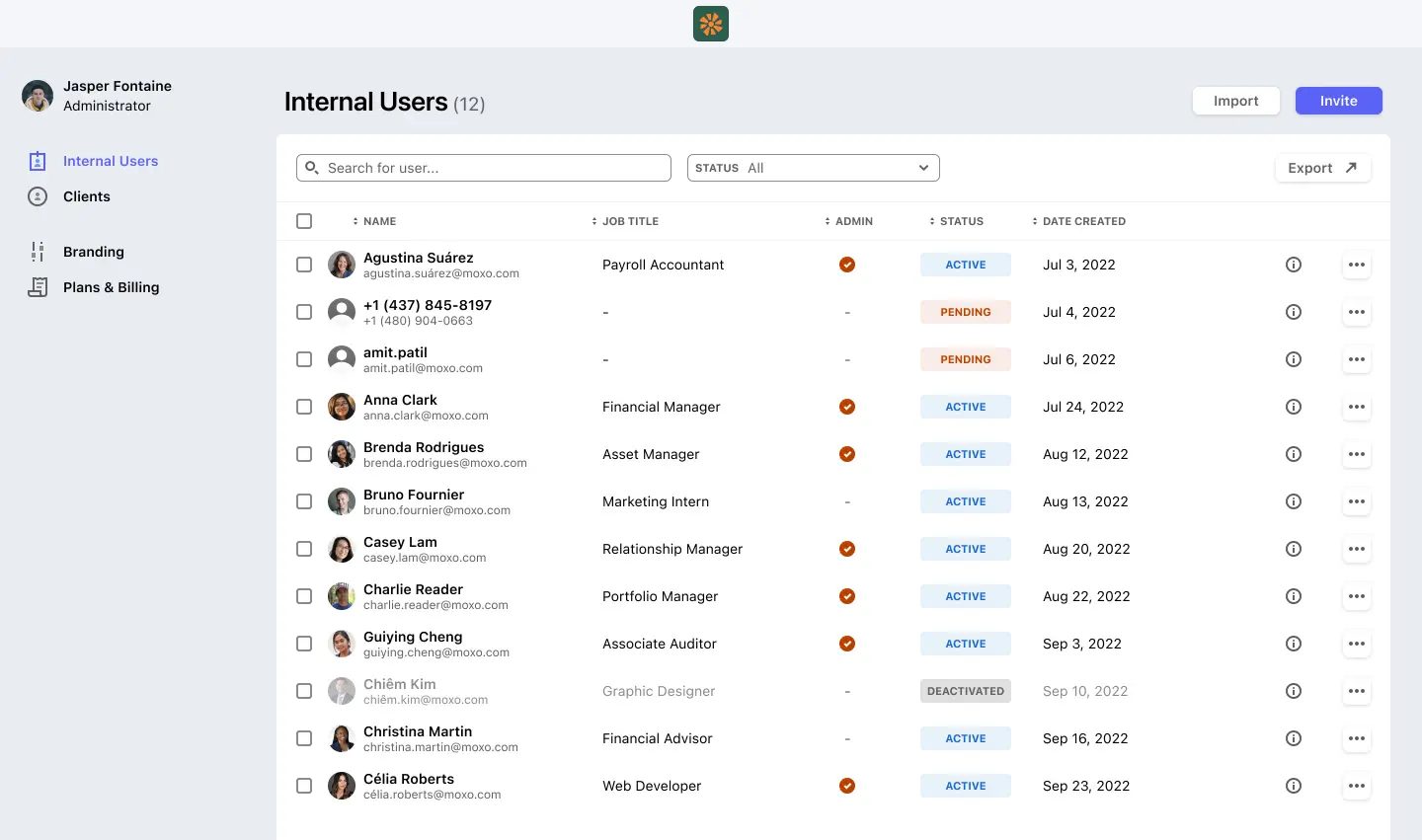Toggle the select-all checkbox in table header
Viewport: 1422px width, 840px height.
(304, 221)
